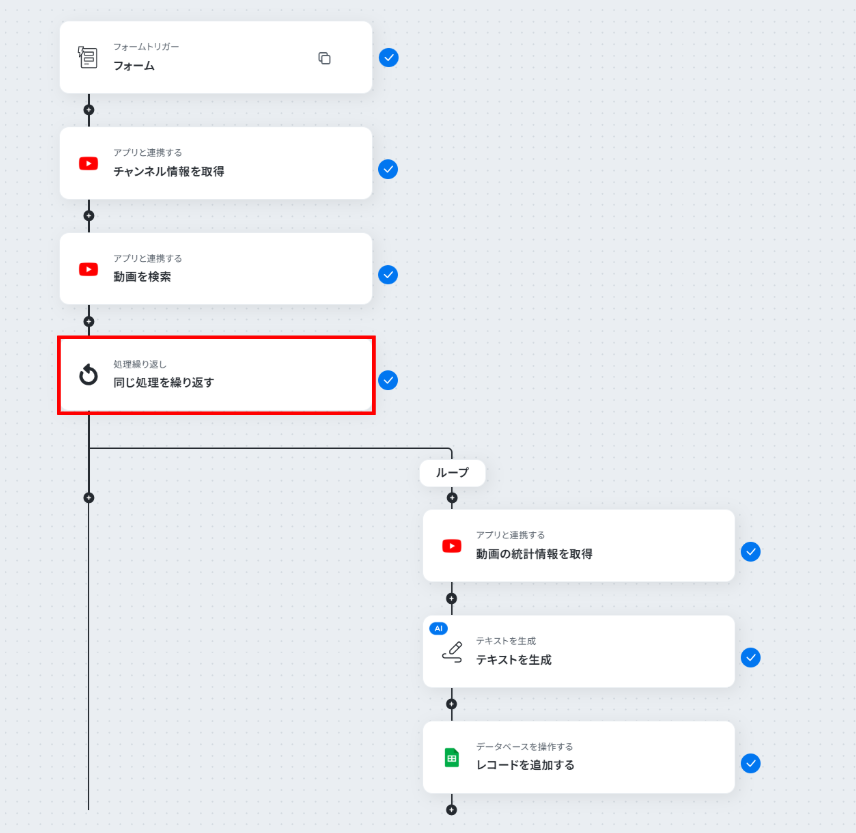This screenshot has height=833, width=856.
Task: Click the AI badge on テキストを生成
Action: [438, 628]
